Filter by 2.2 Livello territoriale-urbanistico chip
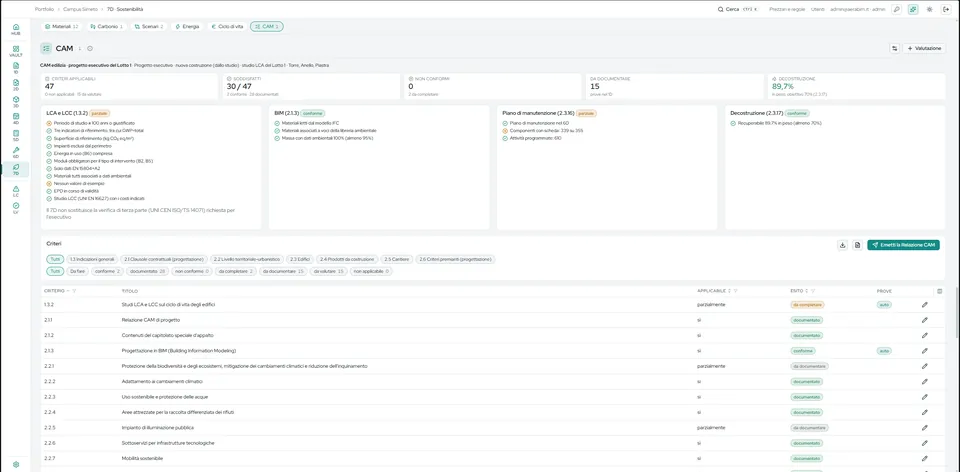This screenshot has width=960, height=472. pos(247,260)
